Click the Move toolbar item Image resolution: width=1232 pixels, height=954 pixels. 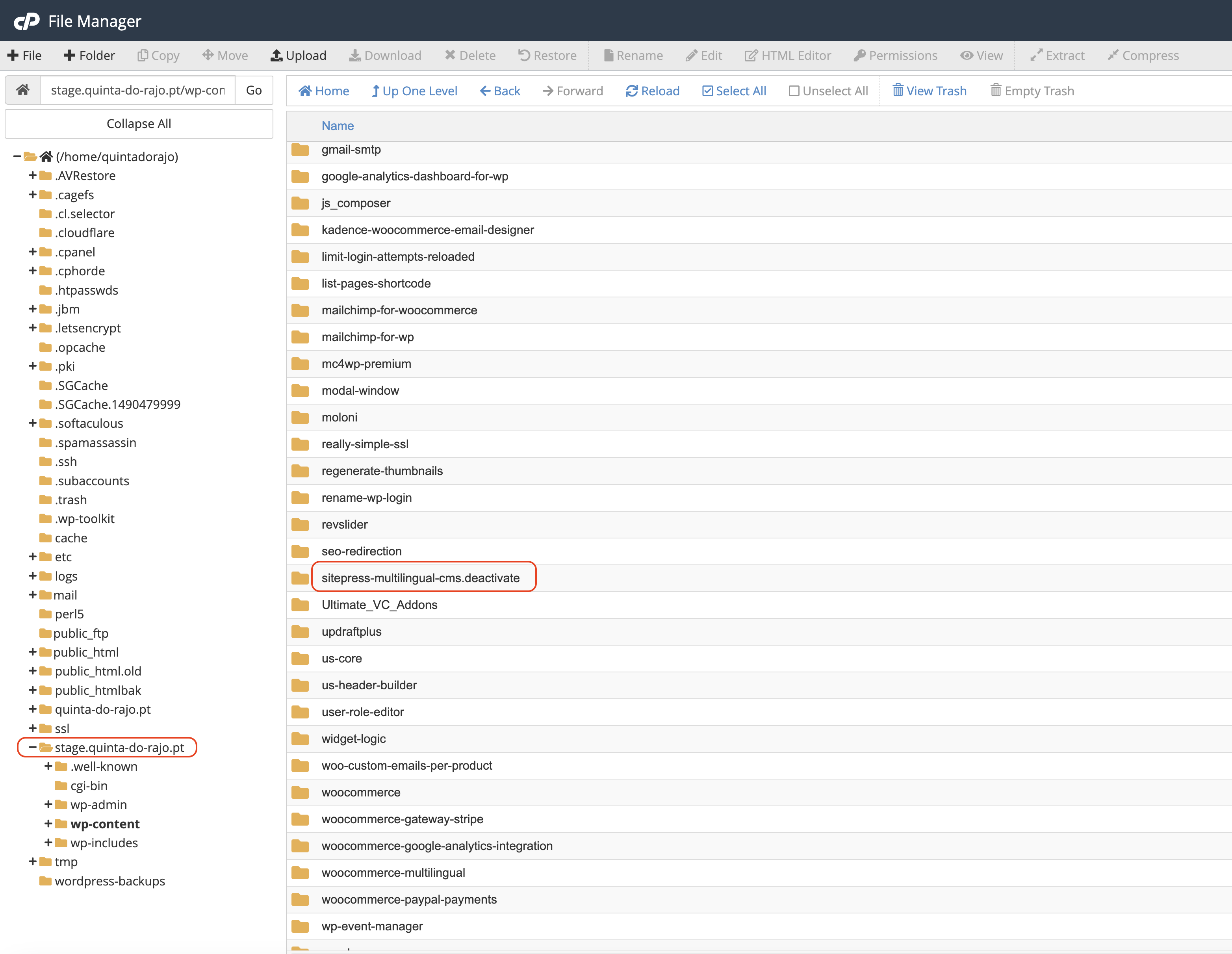click(x=225, y=55)
